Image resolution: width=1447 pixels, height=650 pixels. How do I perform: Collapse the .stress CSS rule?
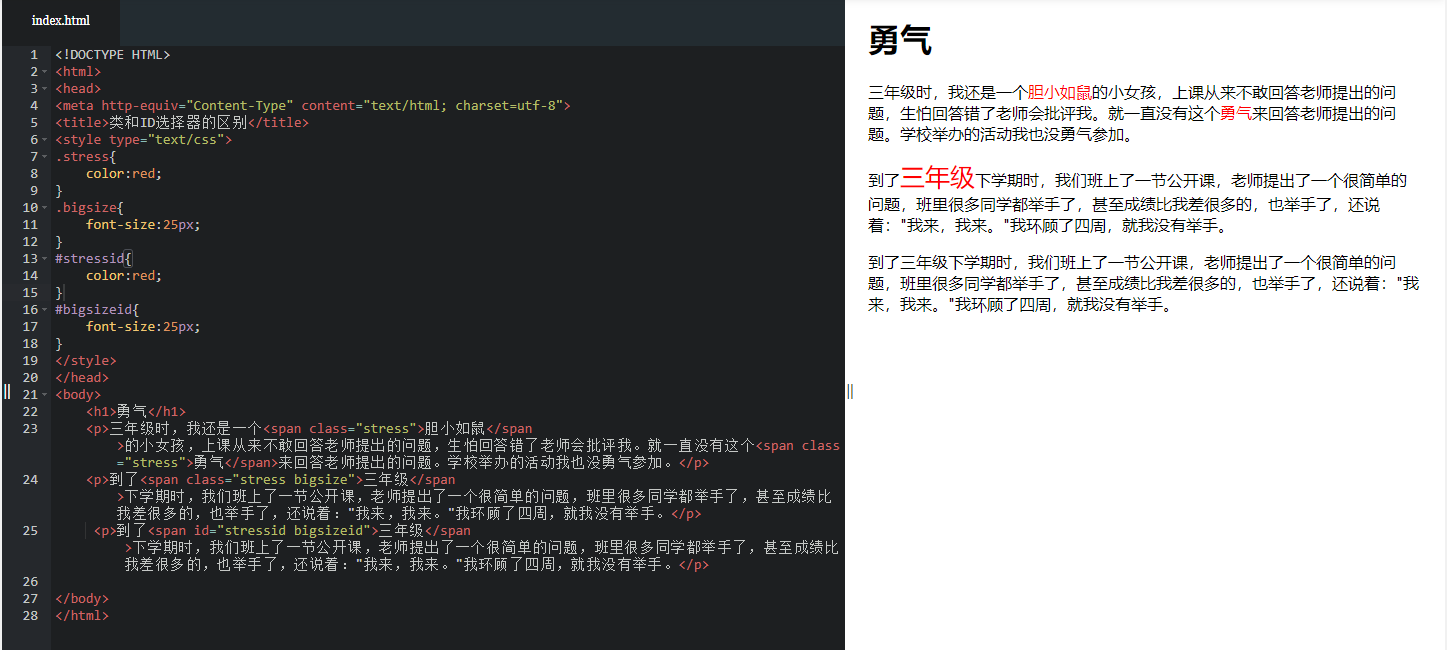(x=45, y=156)
